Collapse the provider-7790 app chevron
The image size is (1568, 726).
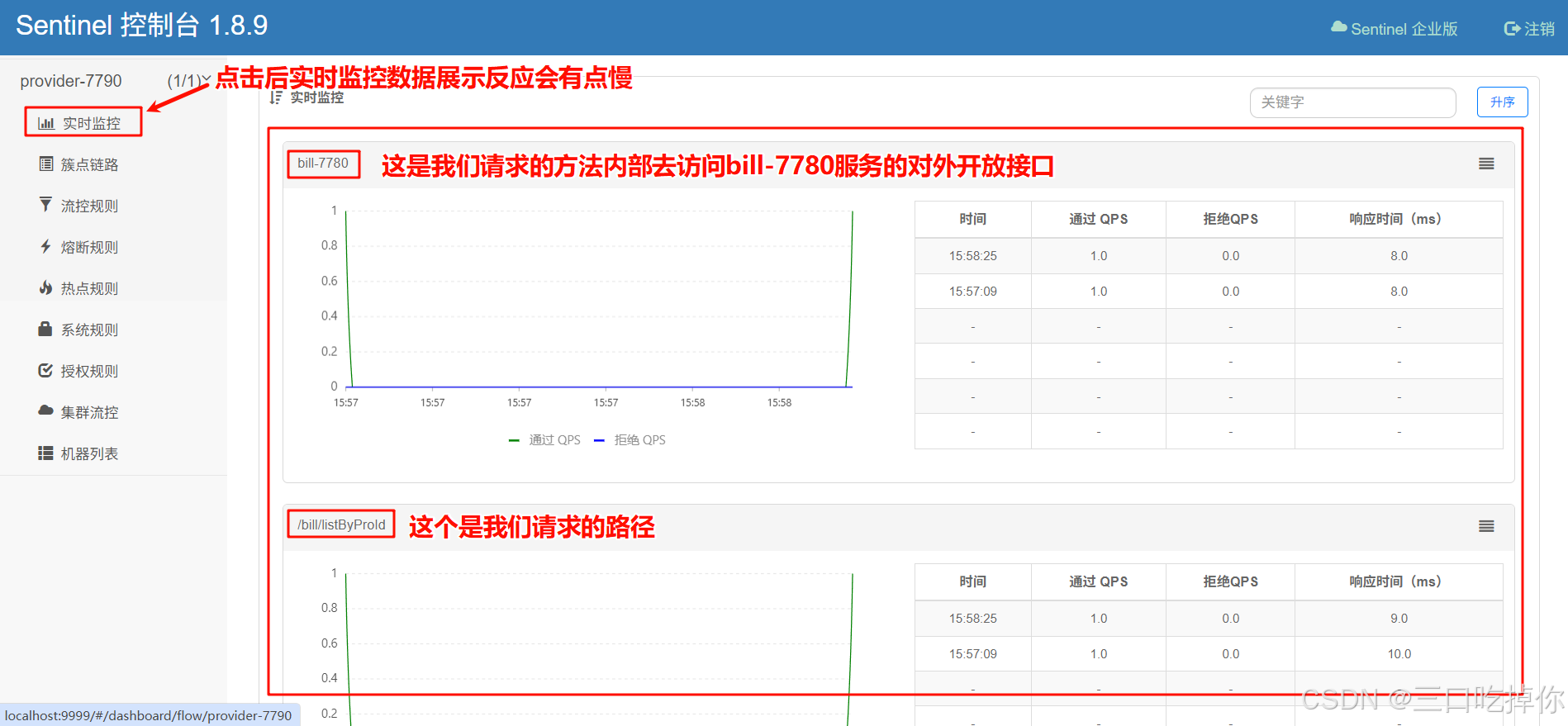(x=206, y=80)
